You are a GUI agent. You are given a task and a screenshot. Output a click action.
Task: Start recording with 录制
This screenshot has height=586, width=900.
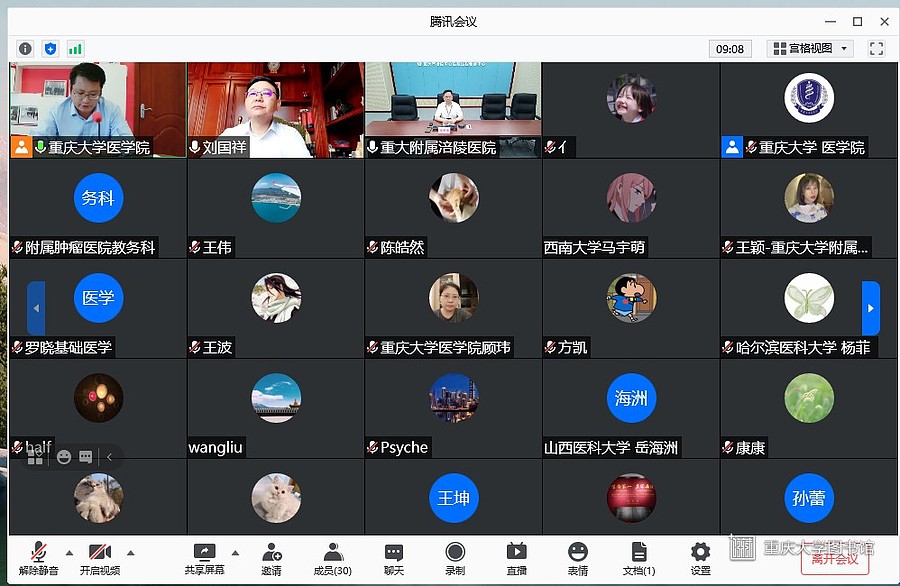click(455, 558)
